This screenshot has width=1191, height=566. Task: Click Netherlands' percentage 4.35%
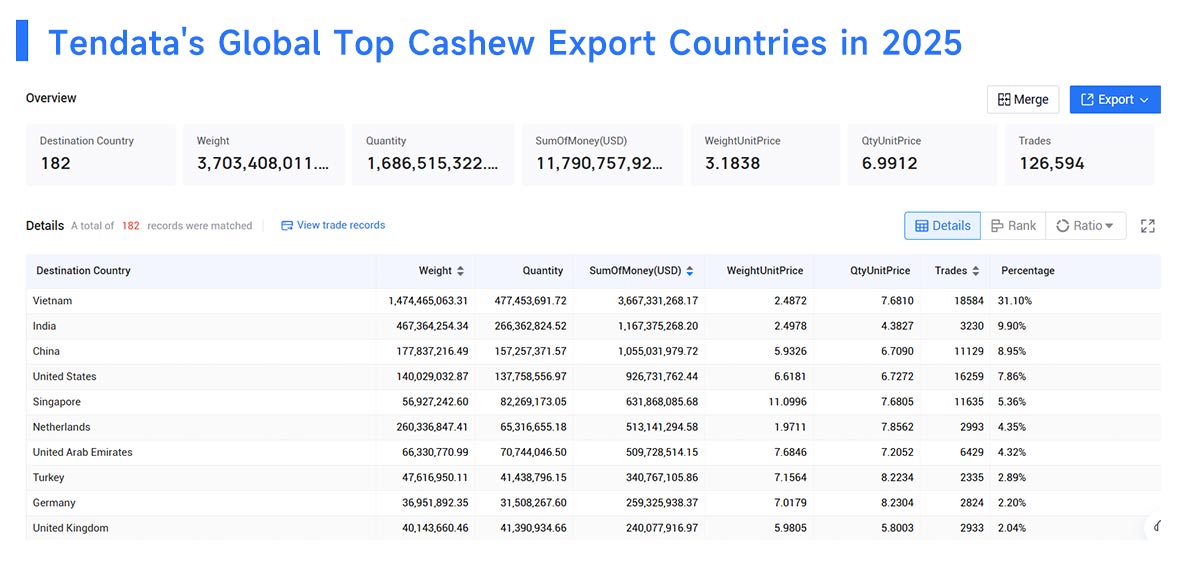1012,427
